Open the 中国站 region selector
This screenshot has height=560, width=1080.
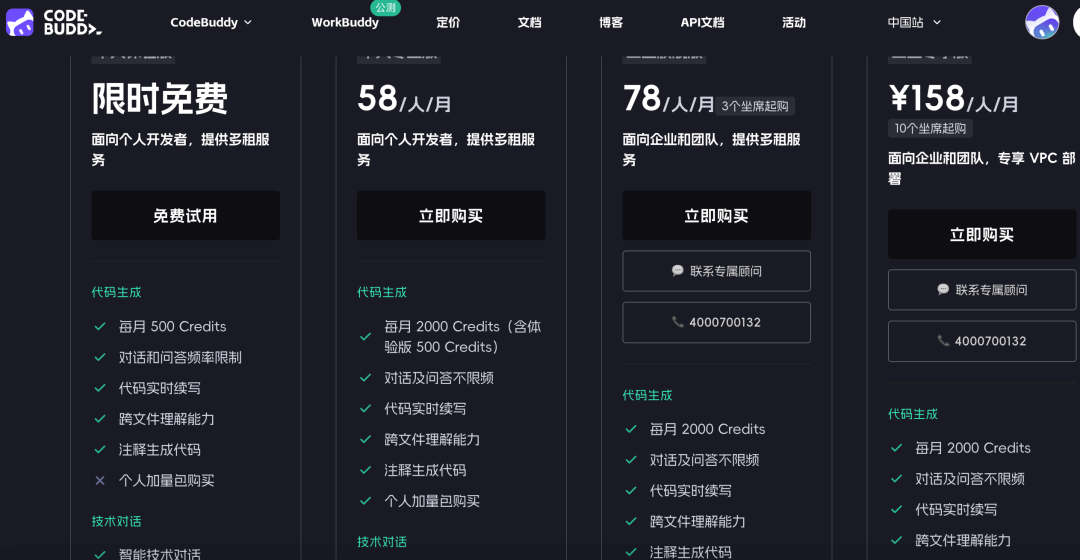(914, 22)
